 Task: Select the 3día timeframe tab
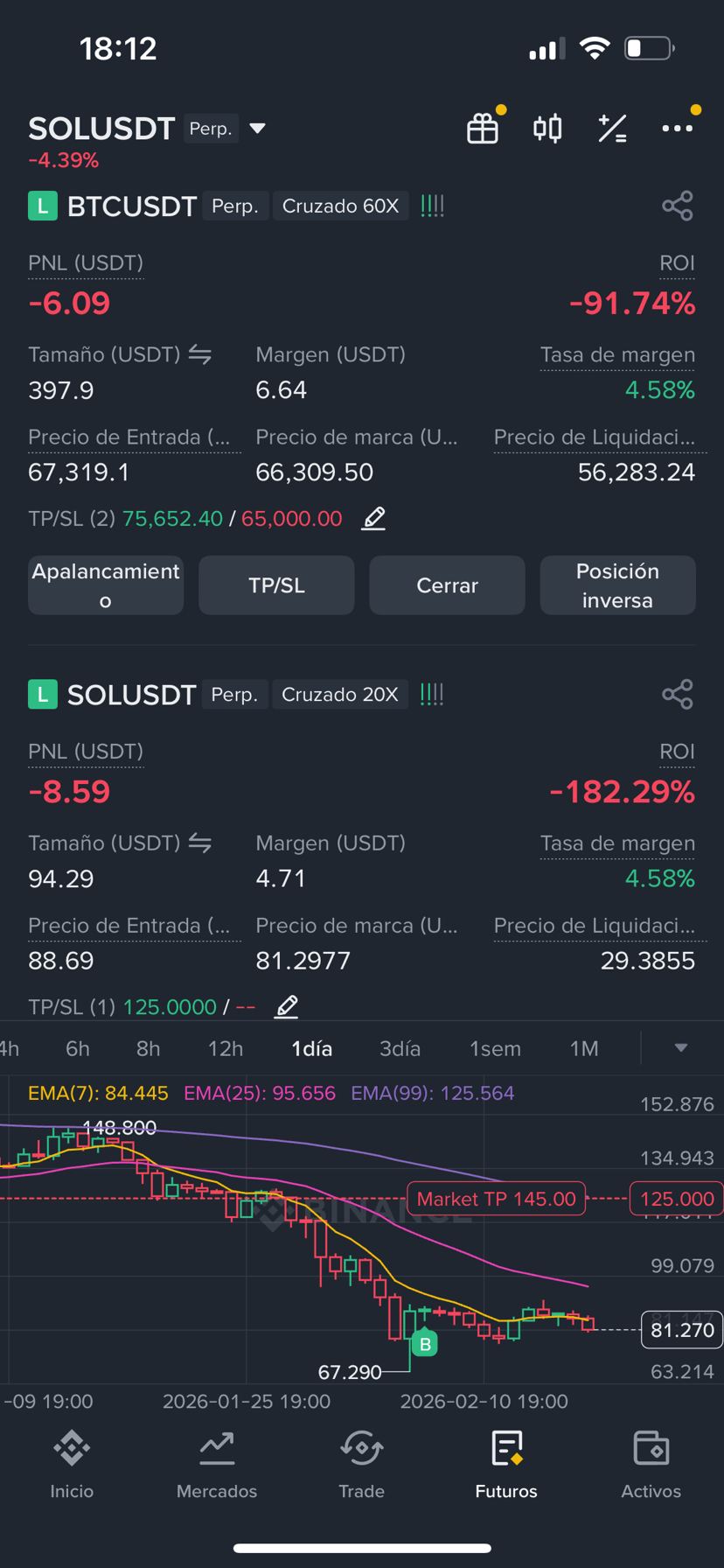click(x=400, y=1048)
